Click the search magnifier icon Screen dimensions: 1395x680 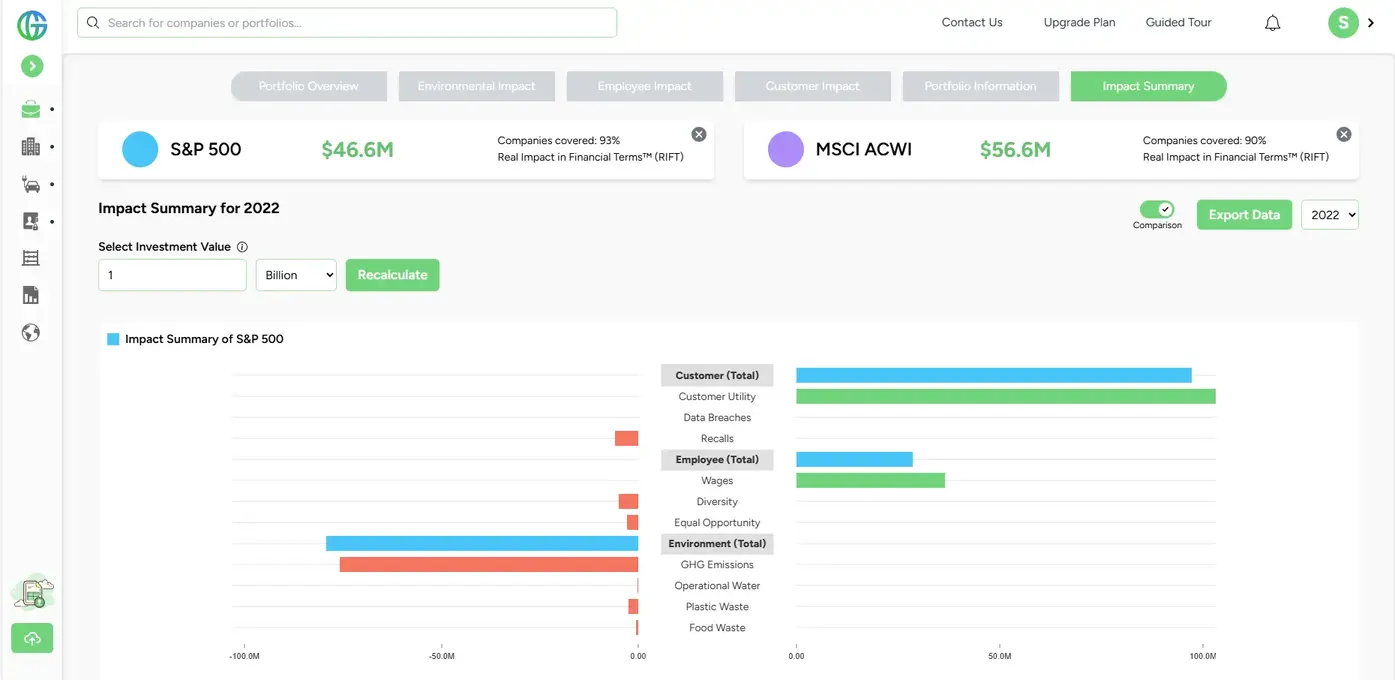click(93, 22)
